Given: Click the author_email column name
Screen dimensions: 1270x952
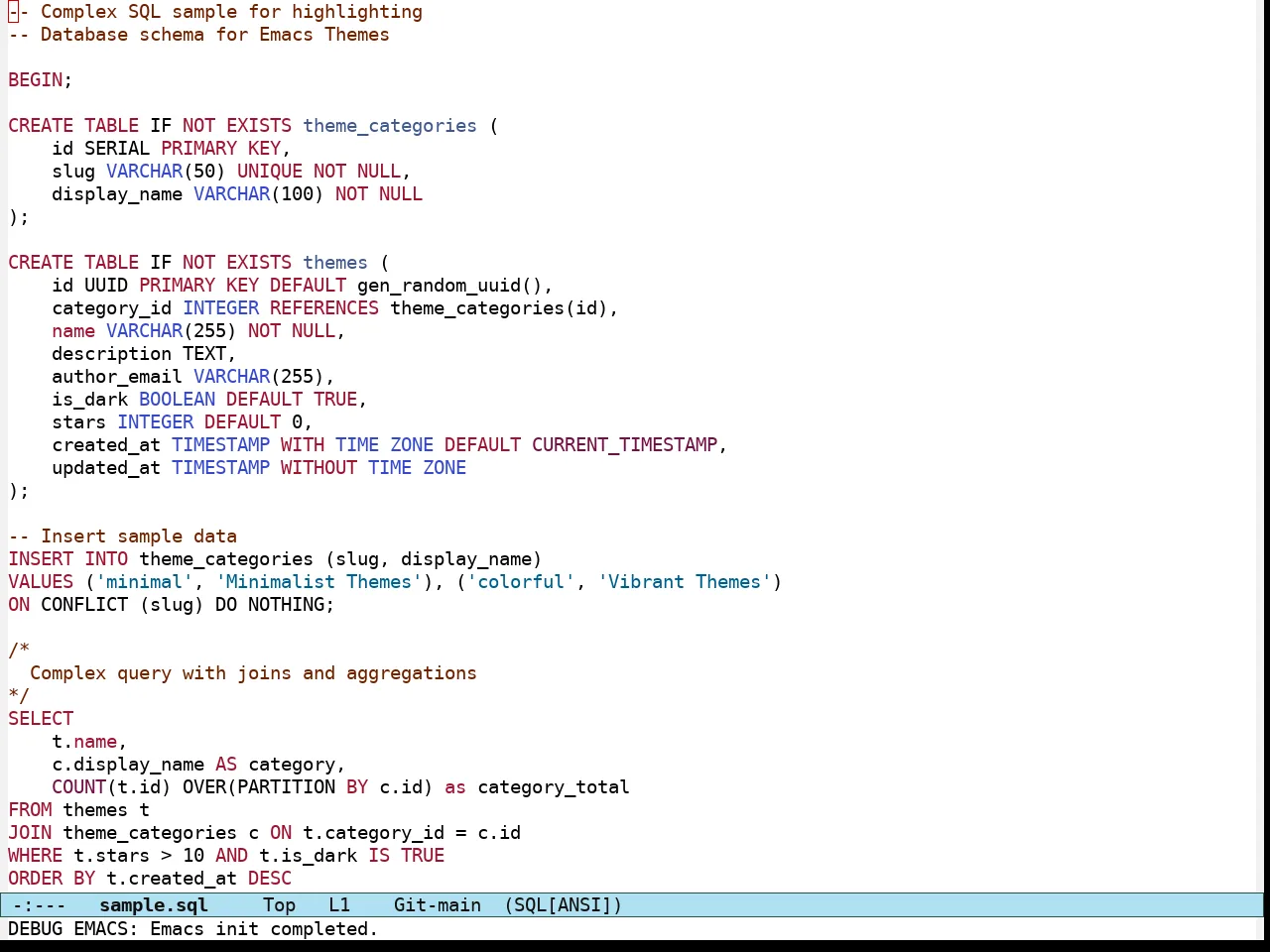Looking at the screenshot, I should click(x=117, y=377).
